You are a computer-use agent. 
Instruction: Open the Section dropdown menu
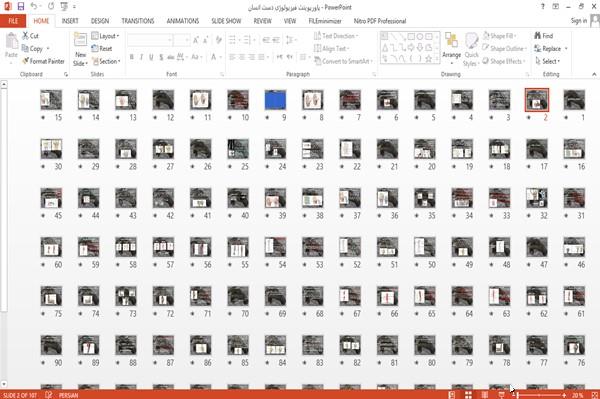[x=106, y=61]
